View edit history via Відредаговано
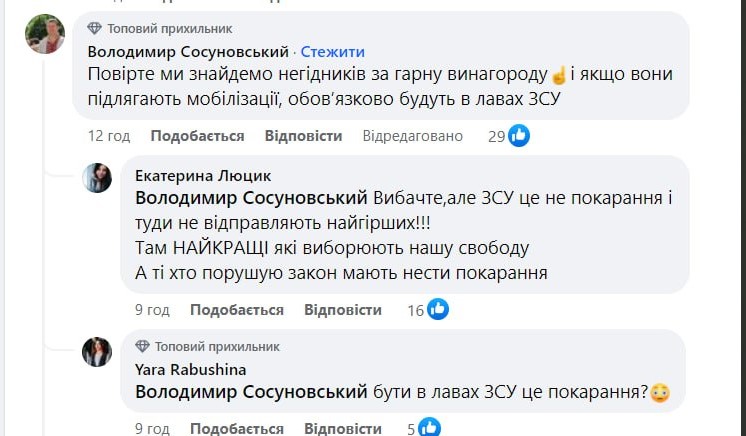 tap(412, 136)
